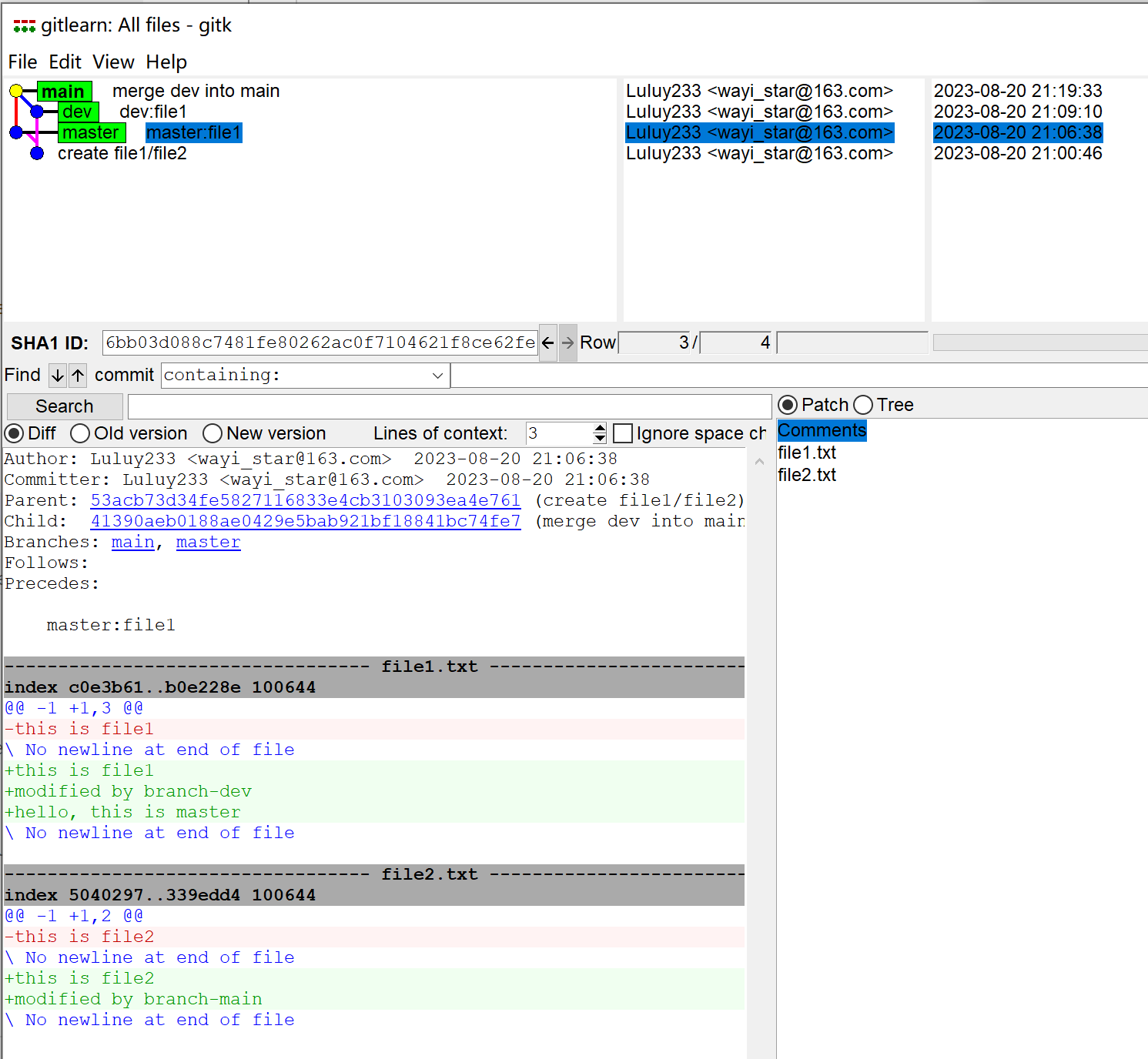
Task: Click the forward arrow next to SHA1 ID
Action: coord(567,342)
